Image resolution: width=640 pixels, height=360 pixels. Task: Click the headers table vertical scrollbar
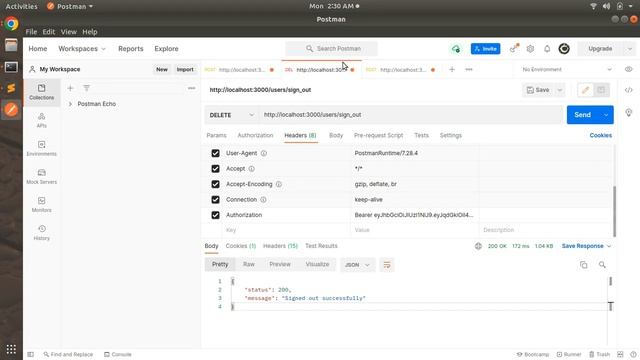pos(614,211)
